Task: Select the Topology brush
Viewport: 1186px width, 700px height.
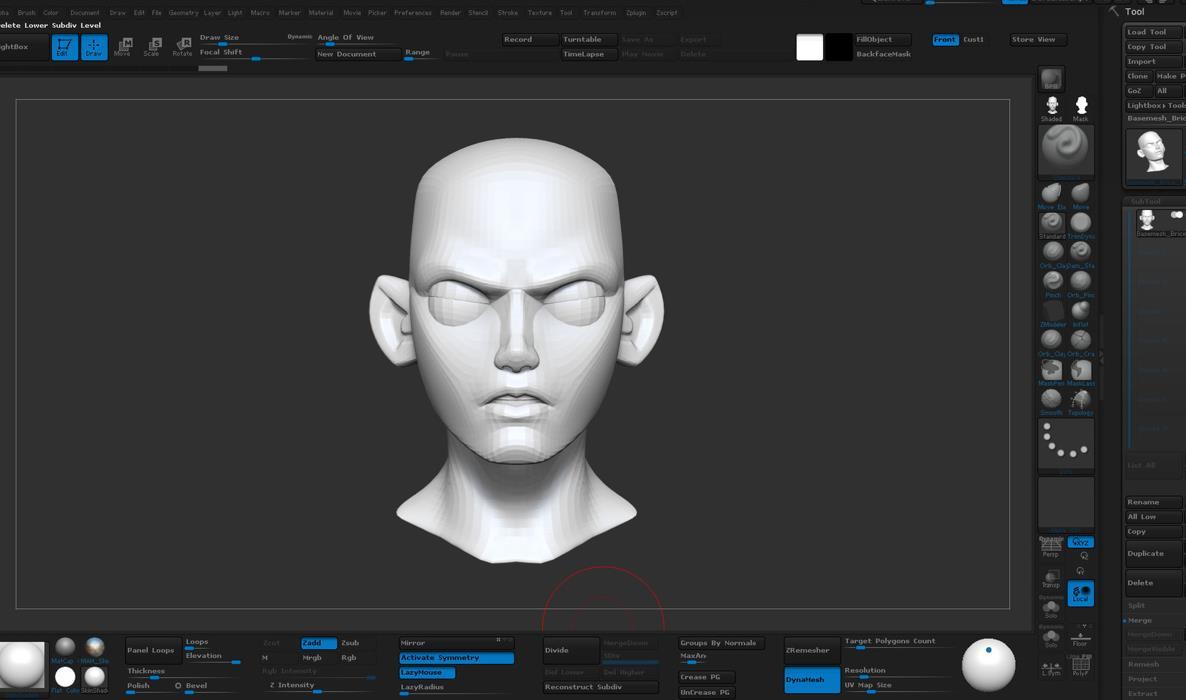Action: pos(1080,400)
